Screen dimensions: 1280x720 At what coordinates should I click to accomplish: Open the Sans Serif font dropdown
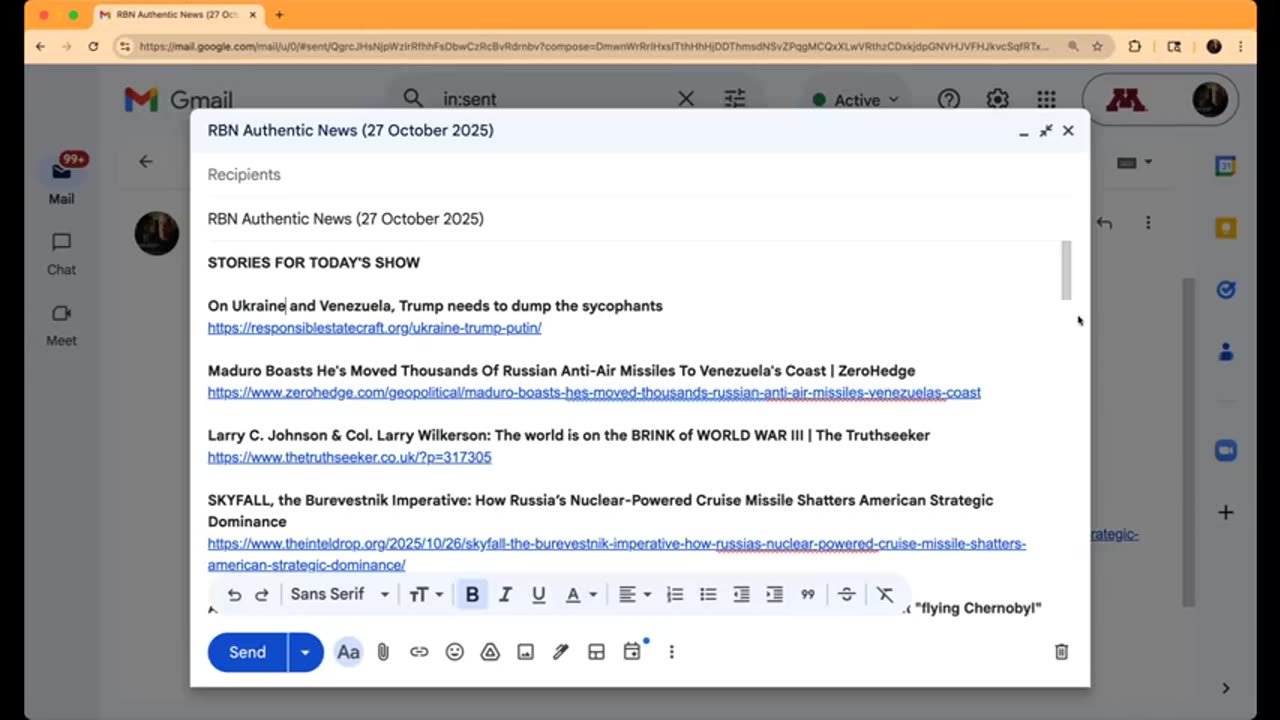click(340, 594)
